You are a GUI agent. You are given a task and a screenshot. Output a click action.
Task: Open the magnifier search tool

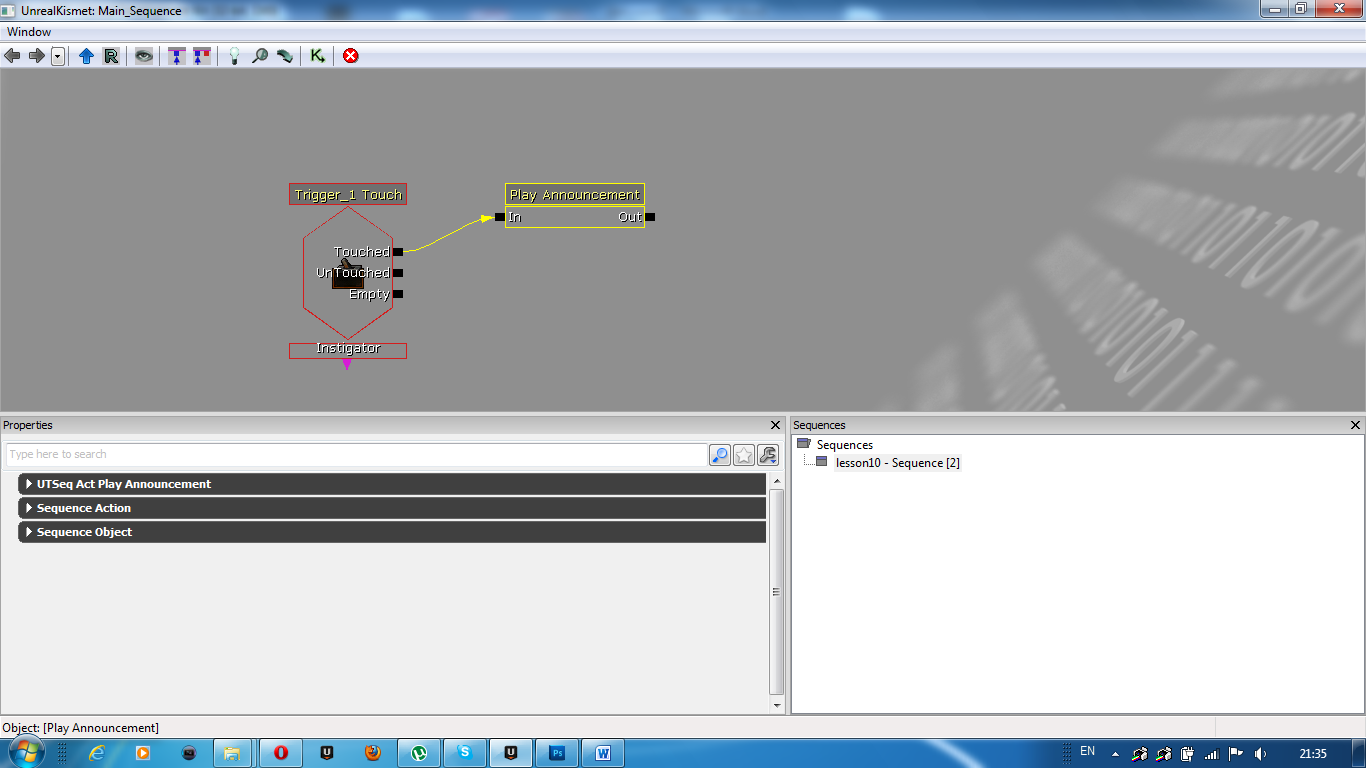click(x=259, y=56)
